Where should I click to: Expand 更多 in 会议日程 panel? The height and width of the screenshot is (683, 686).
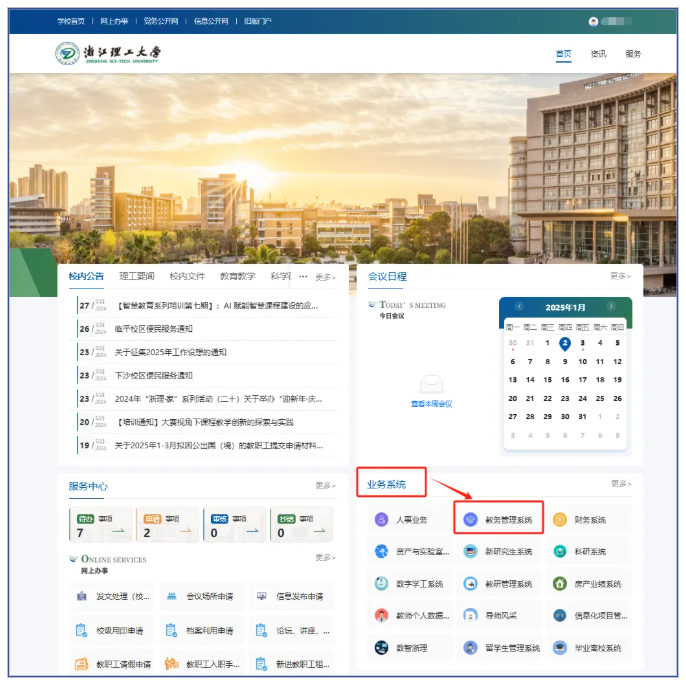(620, 276)
